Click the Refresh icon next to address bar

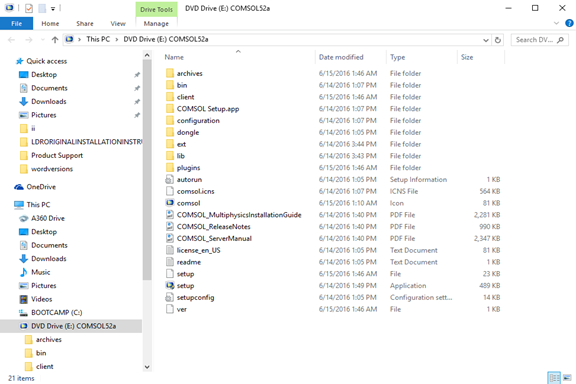(x=498, y=40)
